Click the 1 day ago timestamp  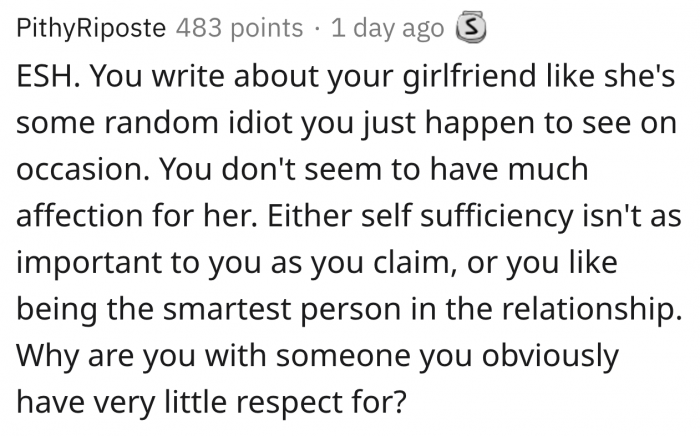[388, 28]
